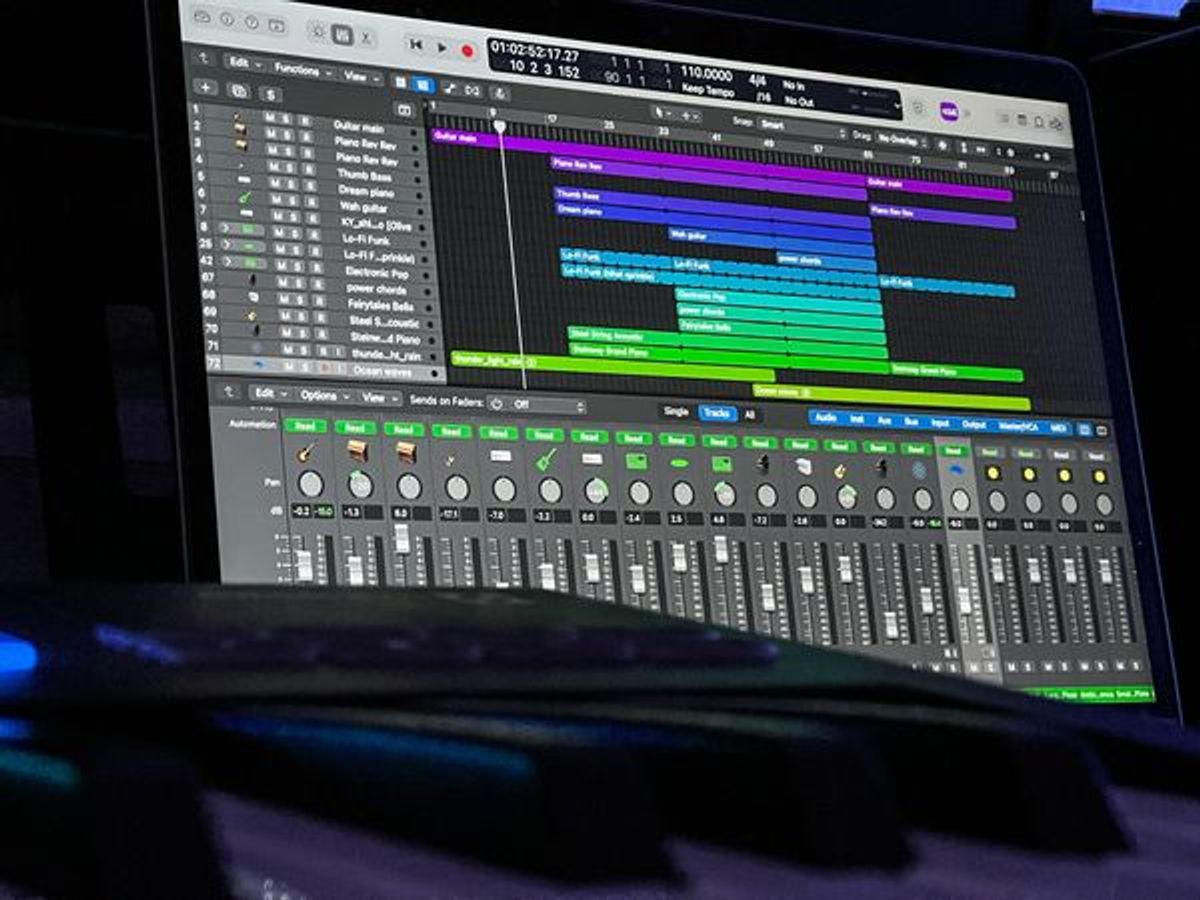Switch mixer to Single view
The height and width of the screenshot is (900, 1200).
(676, 411)
